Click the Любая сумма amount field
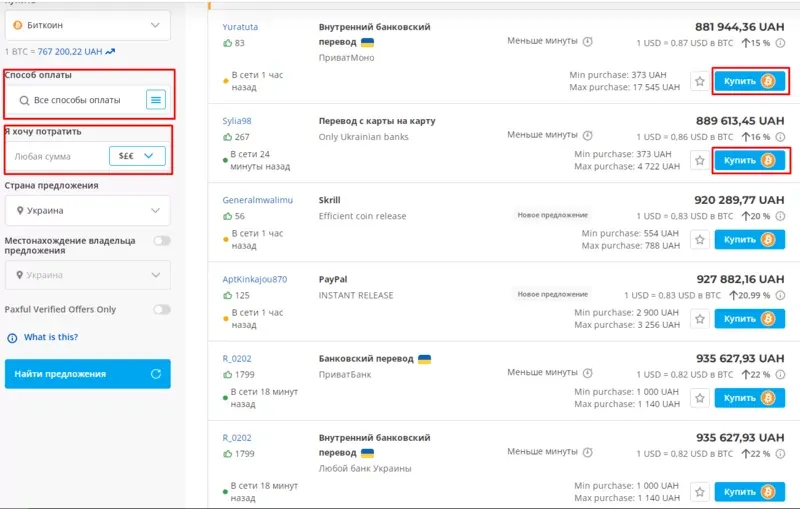Viewport: 800px width, 509px height. coord(57,156)
